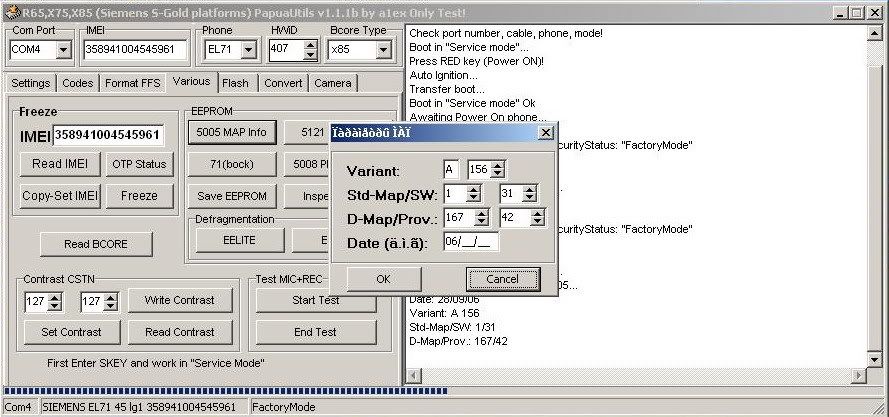Viewport: 889px width, 417px height.
Task: Open the Com Port dropdown showing COM4
Action: [x=64, y=50]
